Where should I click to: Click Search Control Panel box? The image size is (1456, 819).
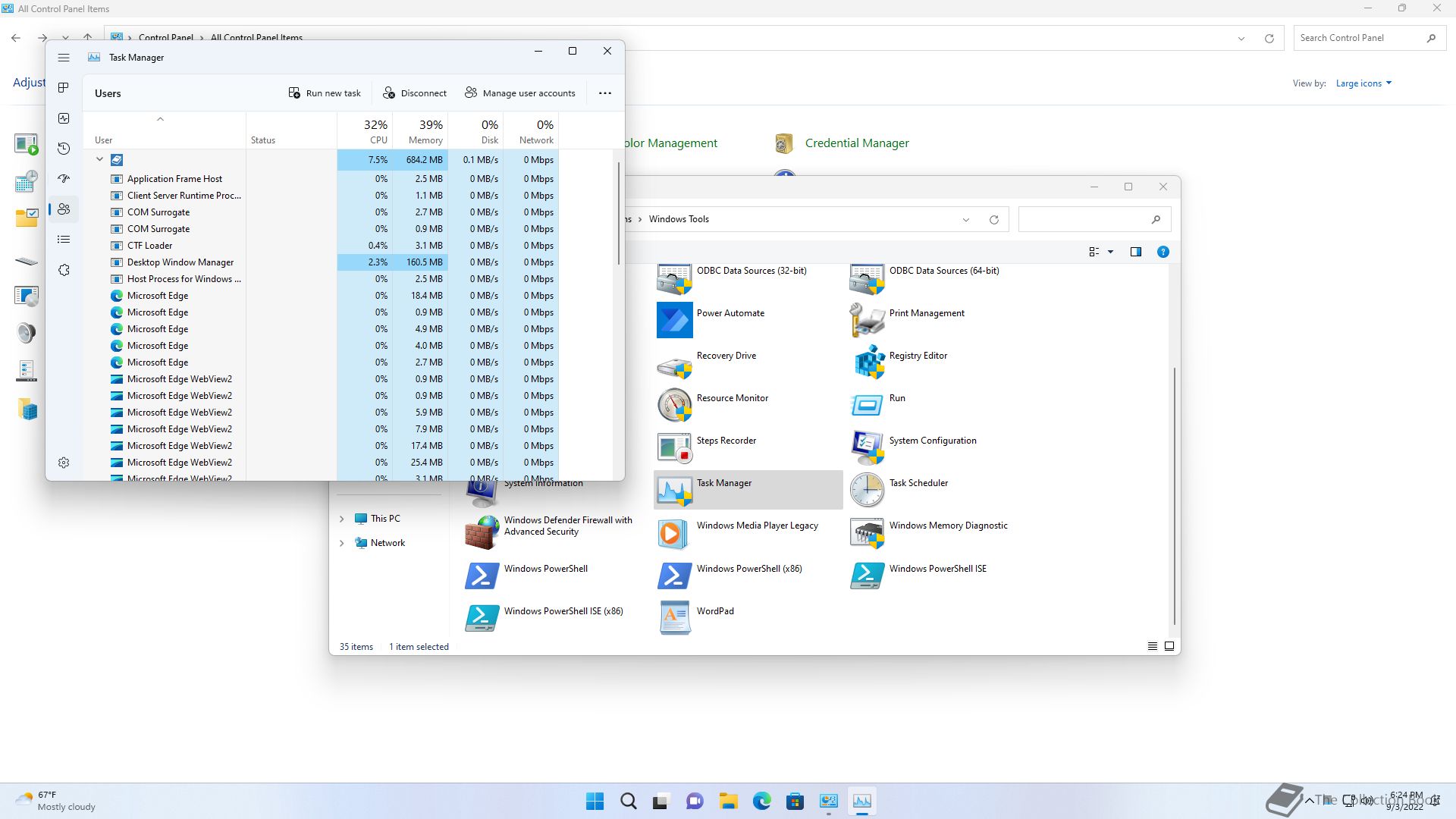coord(1370,38)
